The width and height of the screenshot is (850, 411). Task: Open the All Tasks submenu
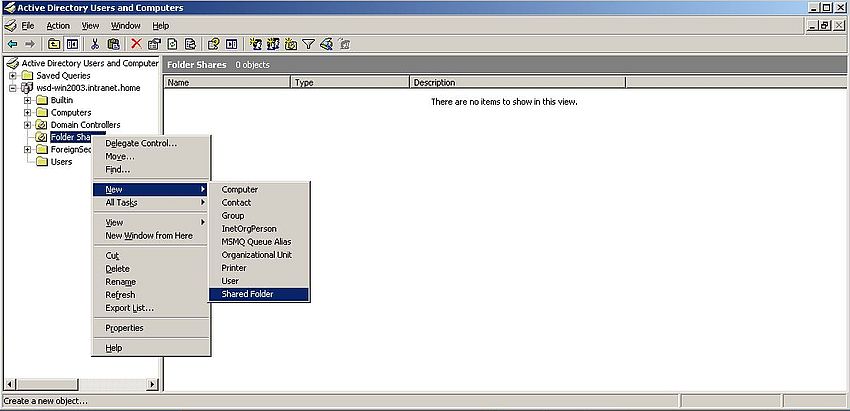pyautogui.click(x=122, y=202)
